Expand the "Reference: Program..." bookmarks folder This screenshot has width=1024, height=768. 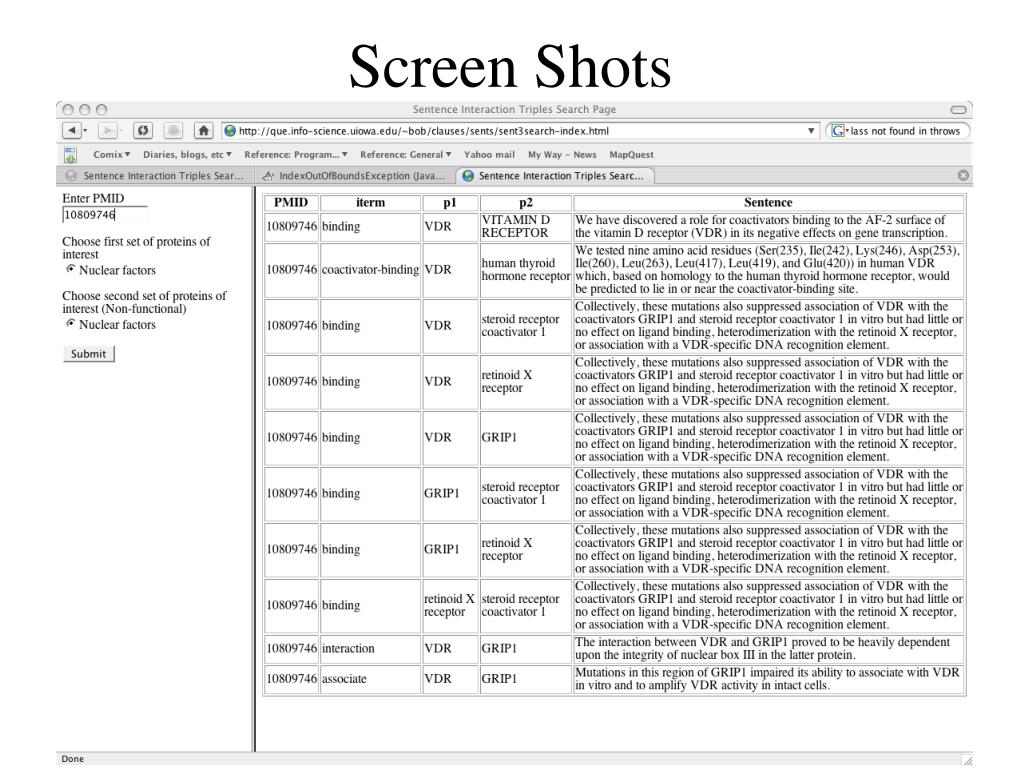pos(296,155)
